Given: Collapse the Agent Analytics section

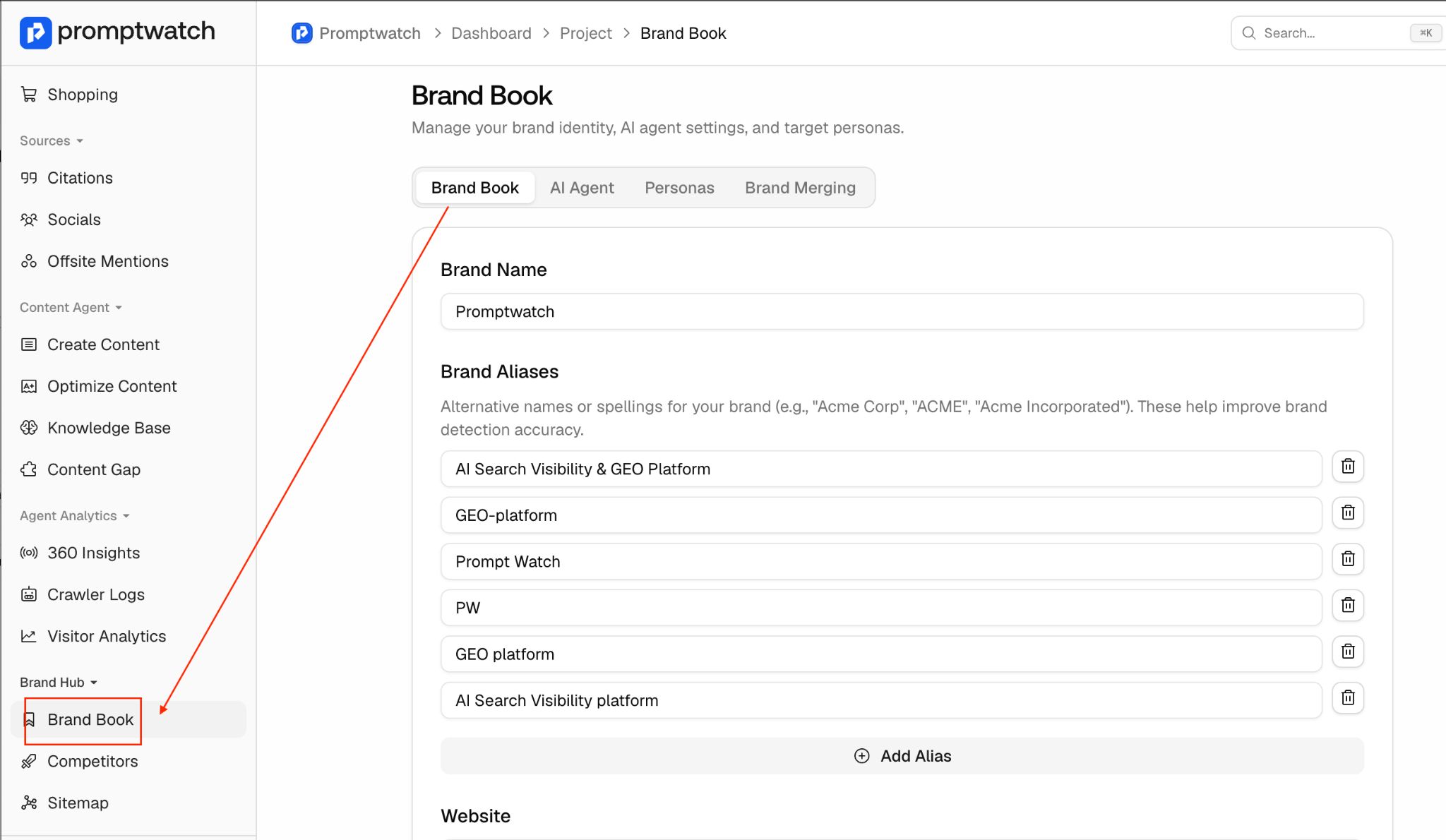Looking at the screenshot, I should coord(75,515).
